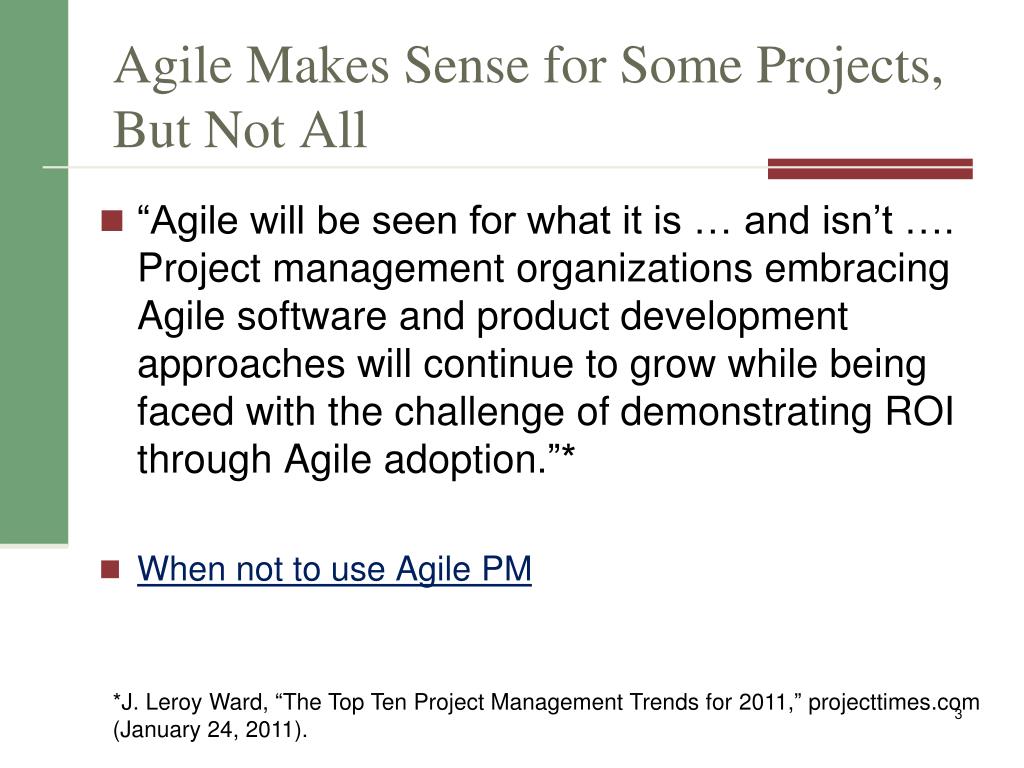The width and height of the screenshot is (1024, 768).
Task: Open the 'When not to use Agile PM' link
Action: (334, 569)
